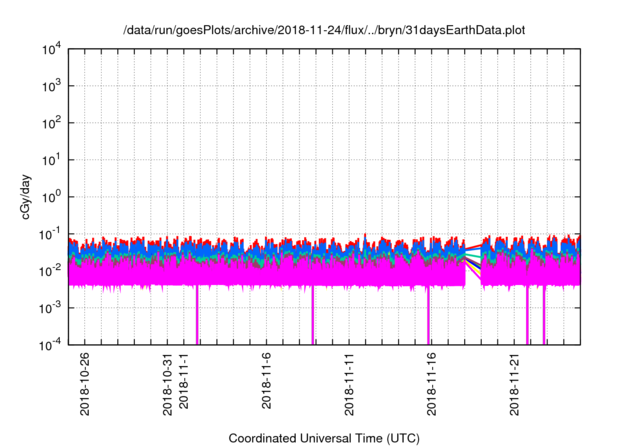Click the 2018-11-21 date label
Image resolution: width=640 pixels, height=448 pixels.
pos(514,384)
